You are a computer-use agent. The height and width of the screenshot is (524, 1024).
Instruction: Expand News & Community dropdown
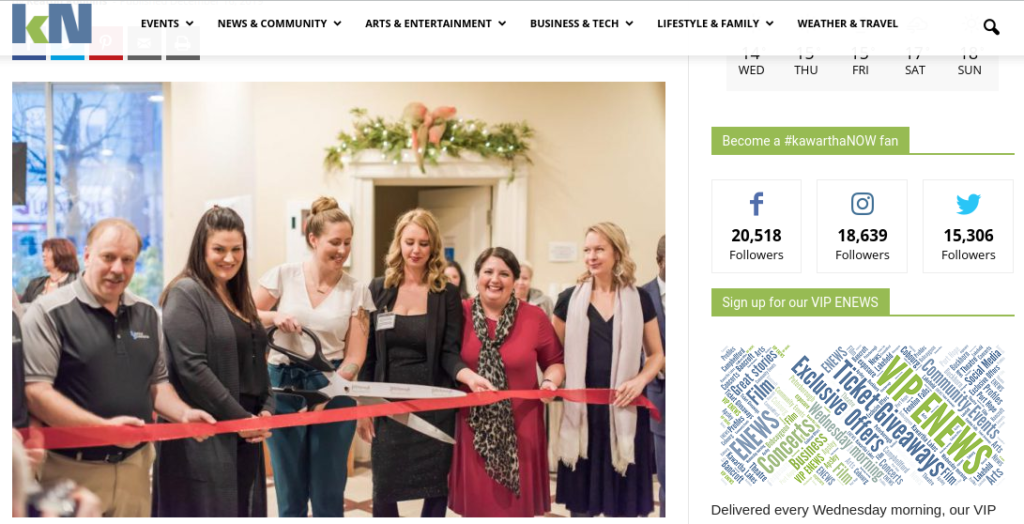[x=280, y=24]
